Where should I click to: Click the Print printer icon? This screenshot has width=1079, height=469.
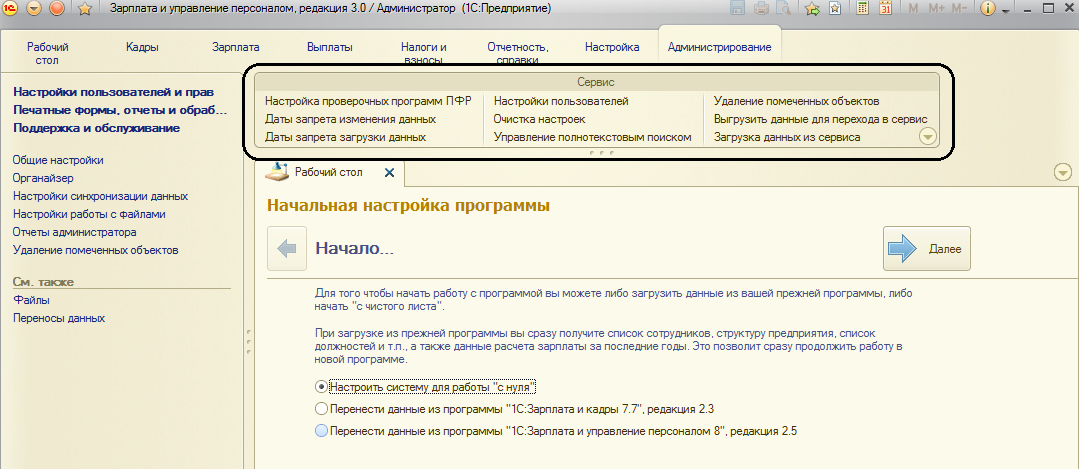pos(761,9)
